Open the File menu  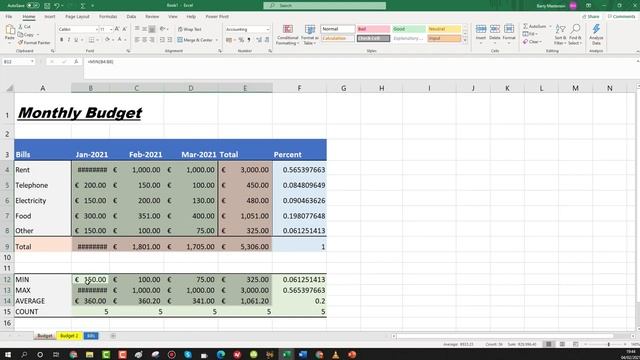(9, 17)
